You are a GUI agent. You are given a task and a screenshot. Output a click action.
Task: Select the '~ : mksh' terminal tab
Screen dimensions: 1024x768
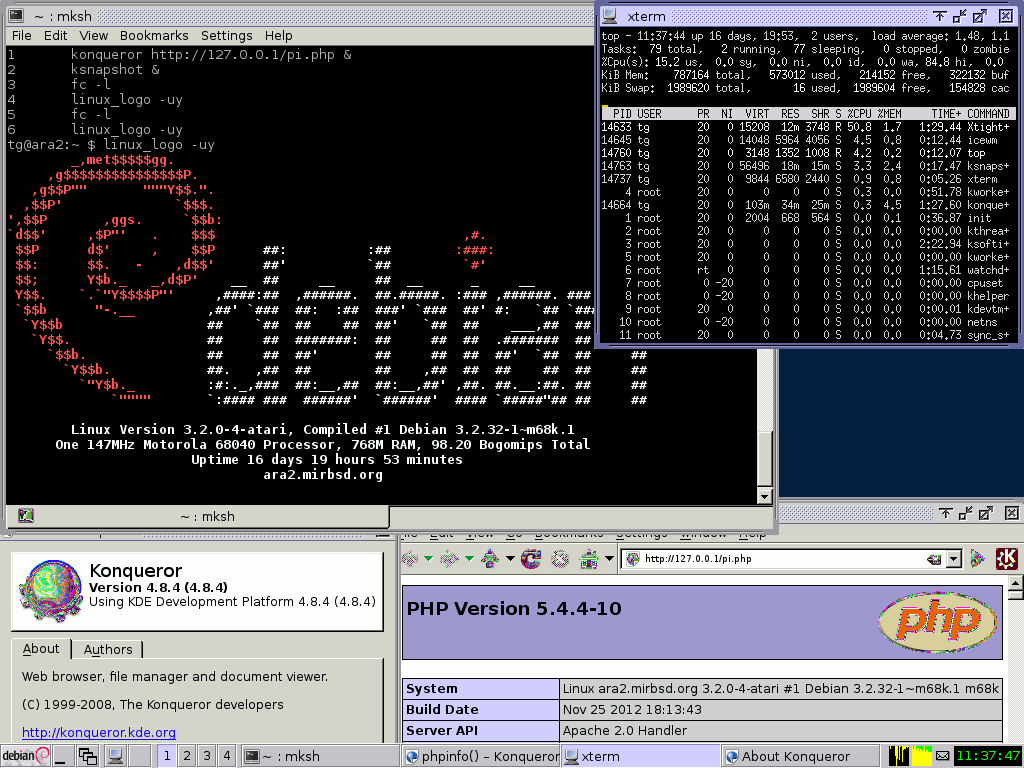click(198, 516)
